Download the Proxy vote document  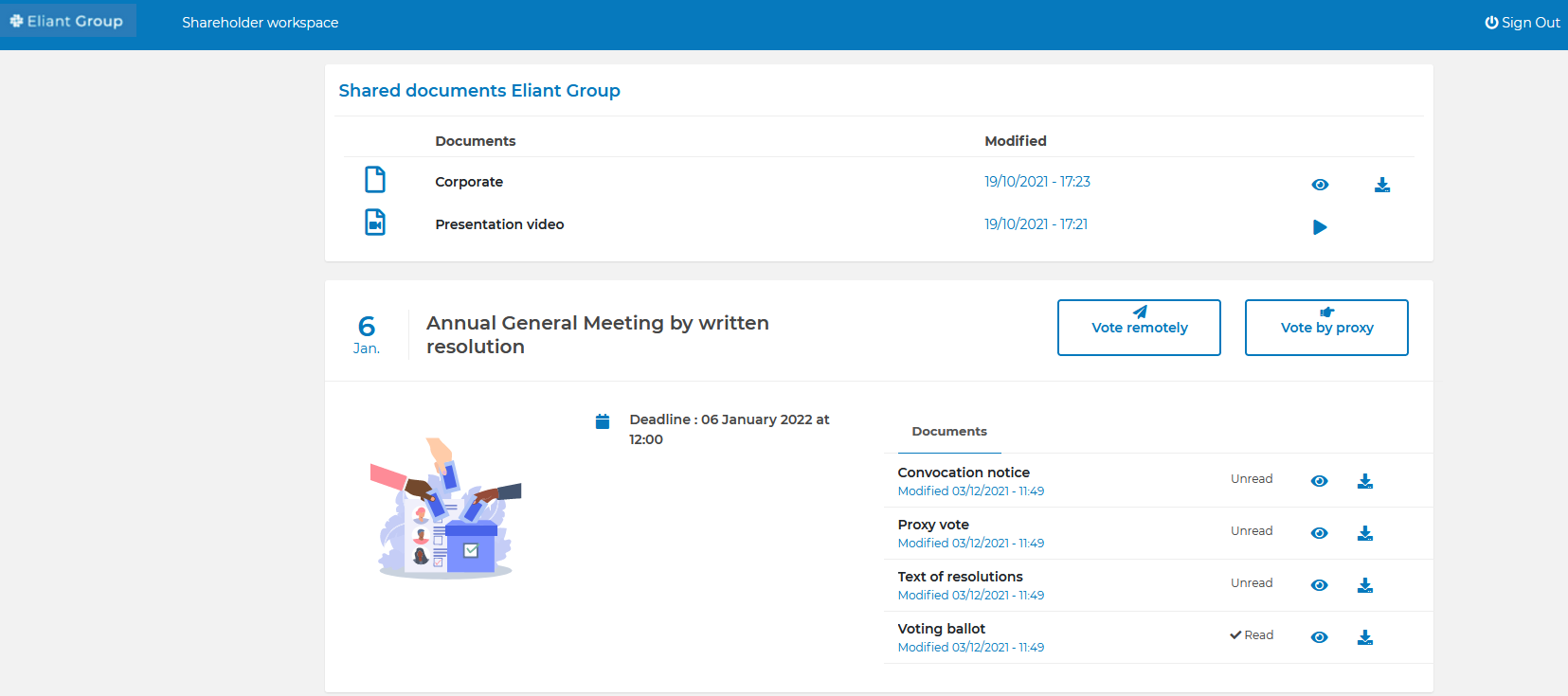point(1365,533)
